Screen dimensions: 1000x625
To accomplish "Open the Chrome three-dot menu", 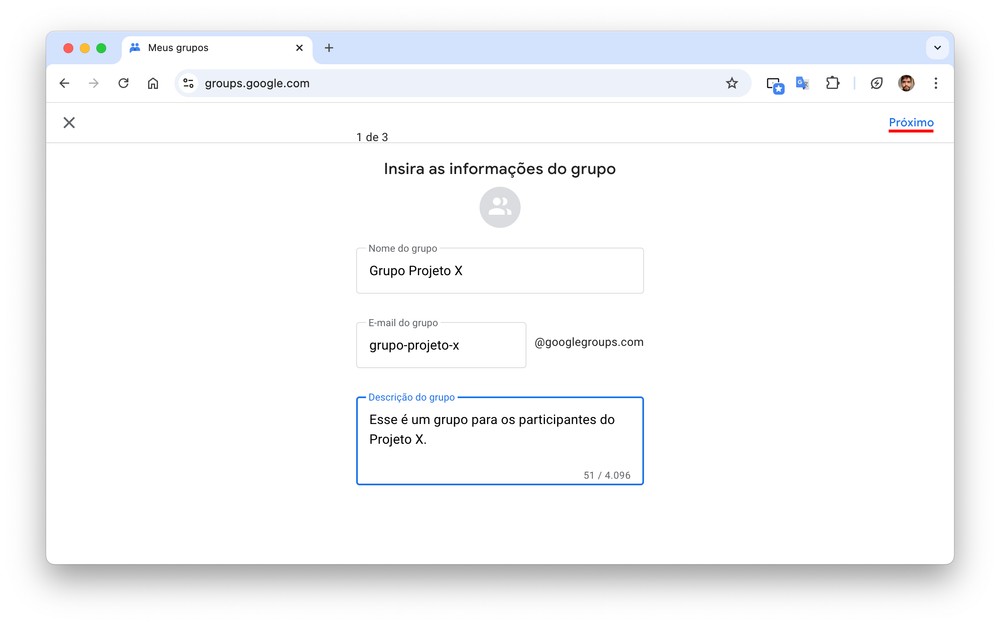I will click(936, 84).
